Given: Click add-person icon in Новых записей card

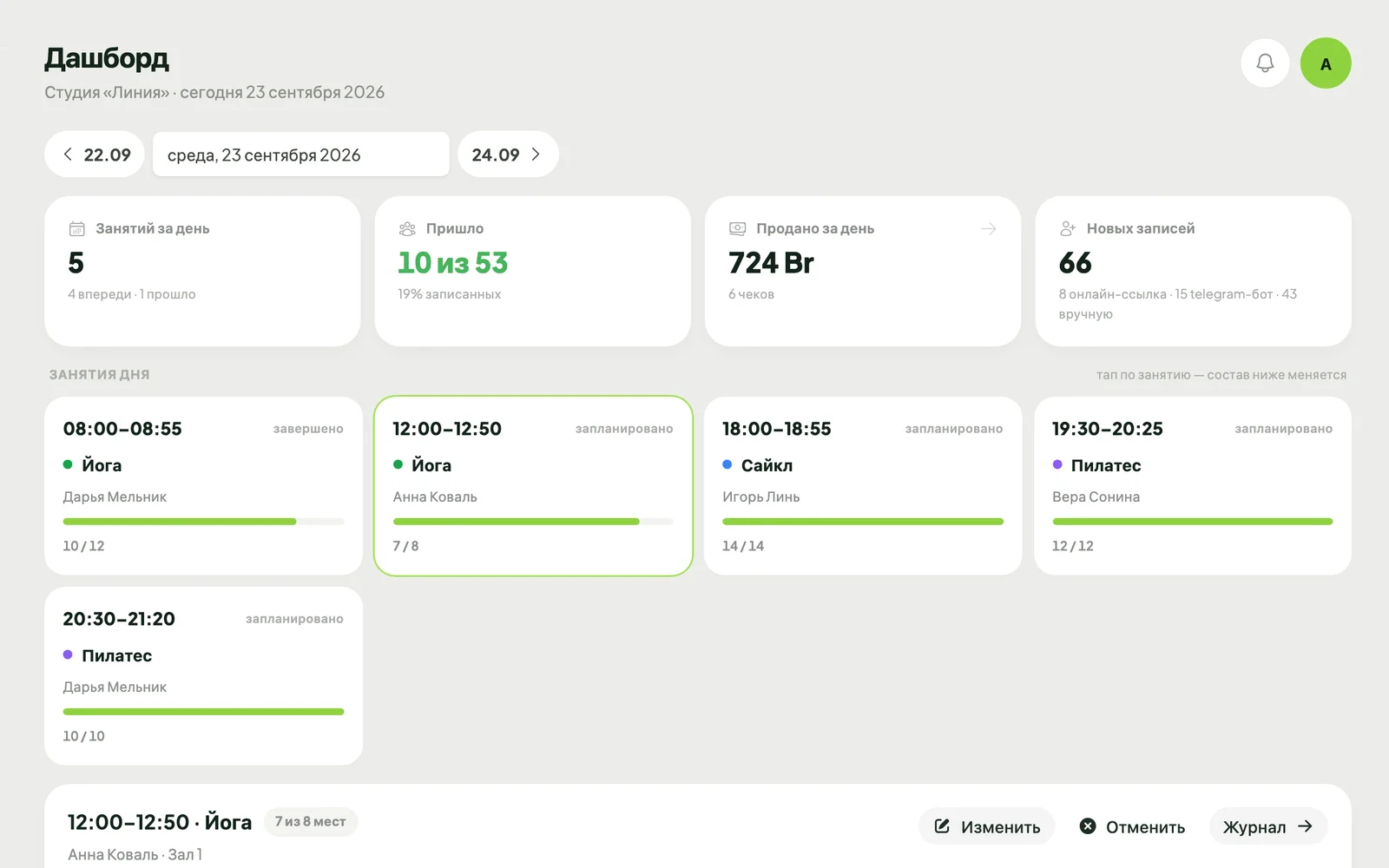Looking at the screenshot, I should point(1068,229).
